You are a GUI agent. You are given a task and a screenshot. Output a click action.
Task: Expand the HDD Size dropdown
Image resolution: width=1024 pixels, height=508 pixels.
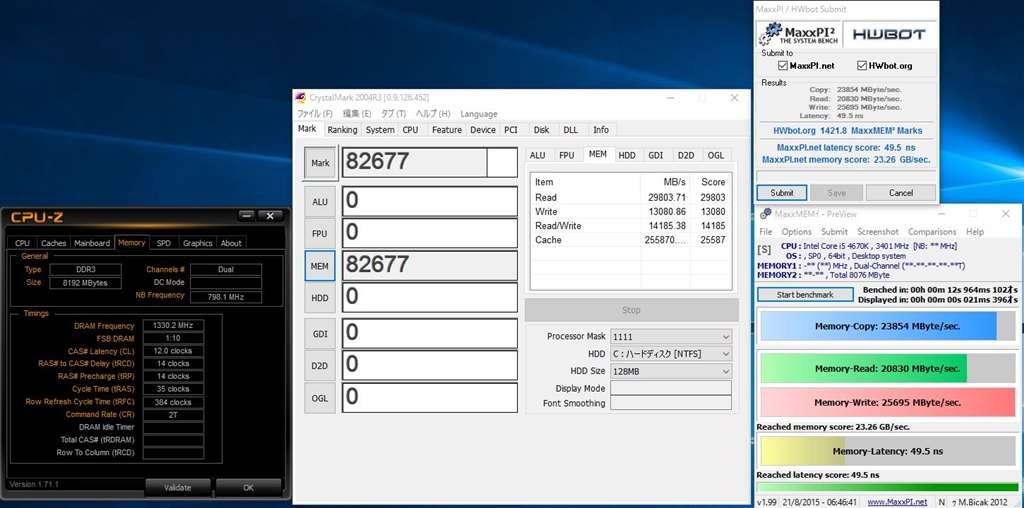(671, 371)
